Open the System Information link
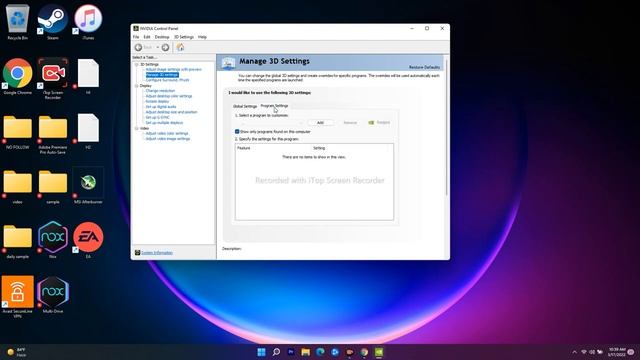Viewport: 640px width, 360px height. (157, 253)
